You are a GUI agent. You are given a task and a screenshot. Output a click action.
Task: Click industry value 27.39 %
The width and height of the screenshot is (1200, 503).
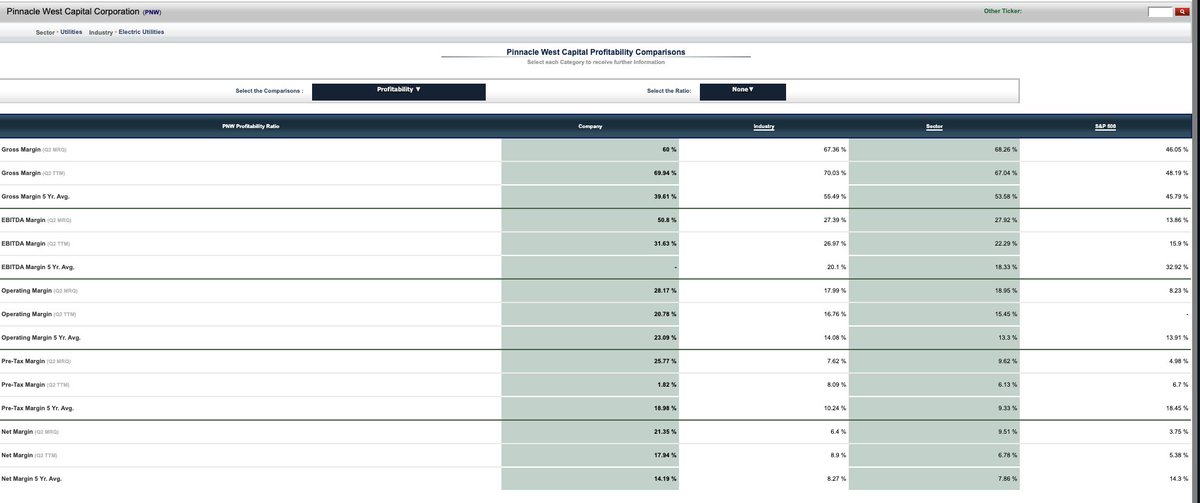835,220
